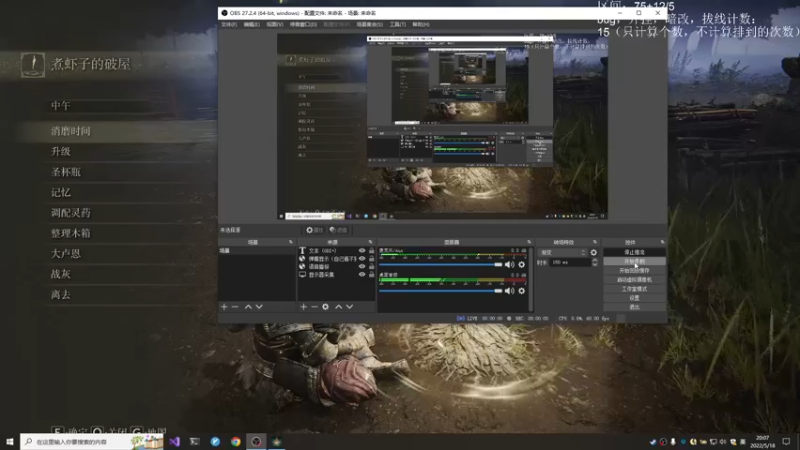Click the Windows taskbar search box
This screenshot has width=800, height=450.
(x=92, y=441)
